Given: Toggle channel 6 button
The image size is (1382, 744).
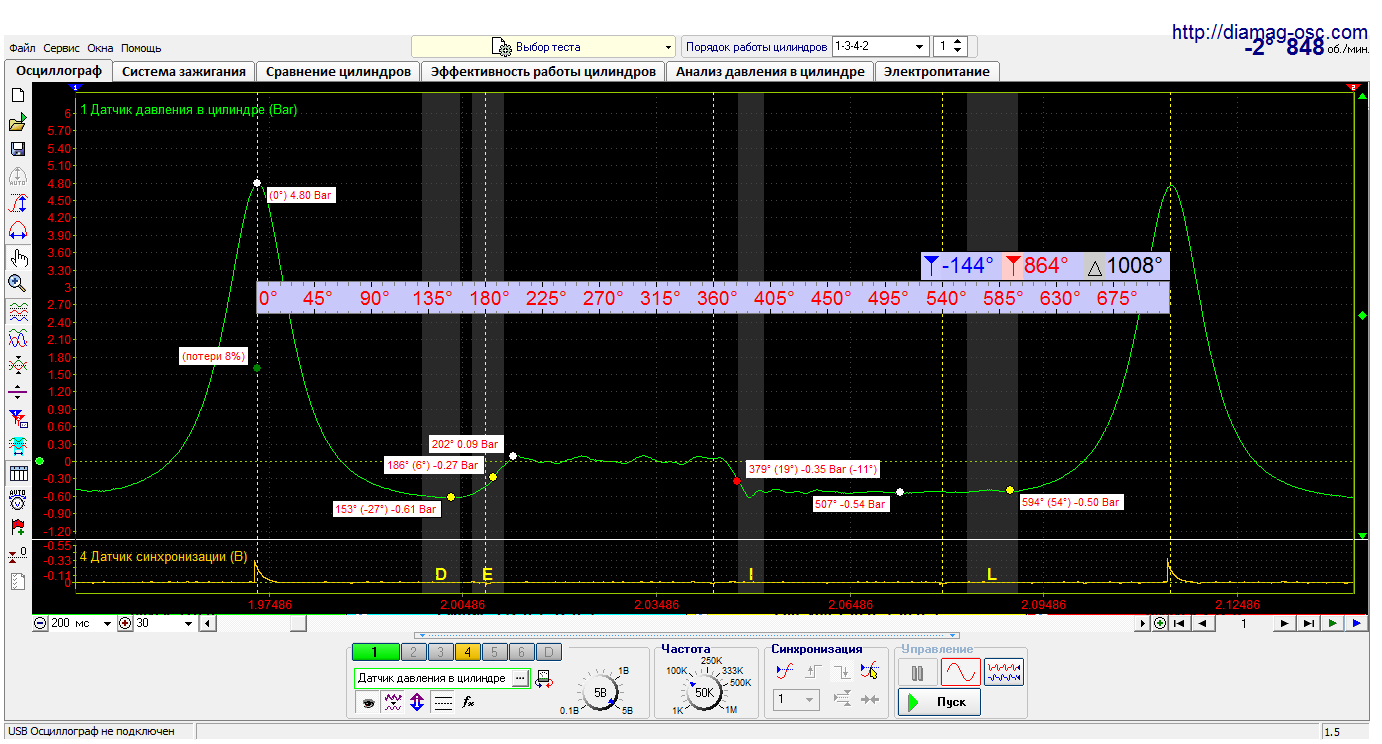Looking at the screenshot, I should tap(522, 652).
